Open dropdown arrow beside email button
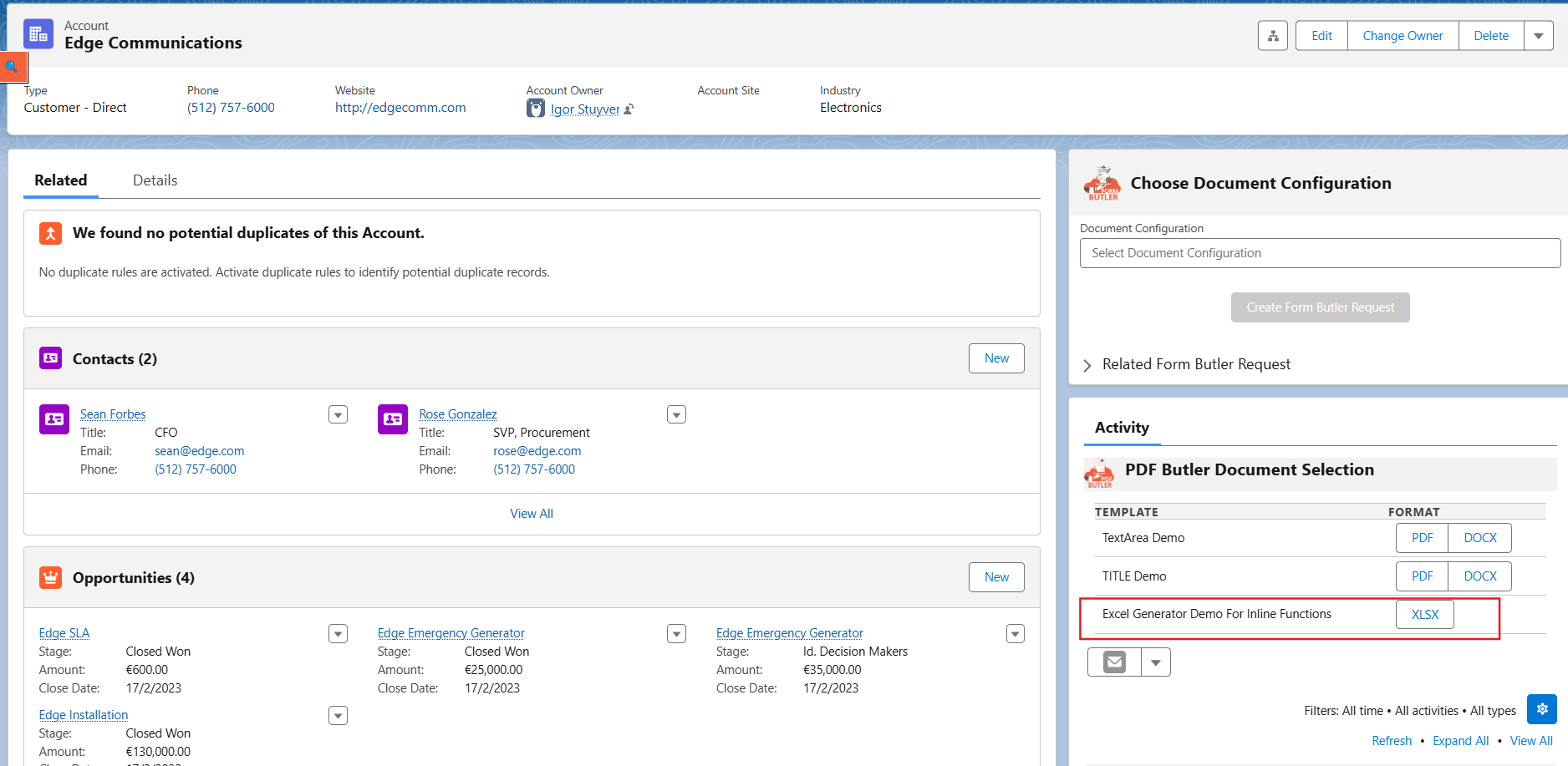Screen dimensions: 1568x766 point(1156,662)
